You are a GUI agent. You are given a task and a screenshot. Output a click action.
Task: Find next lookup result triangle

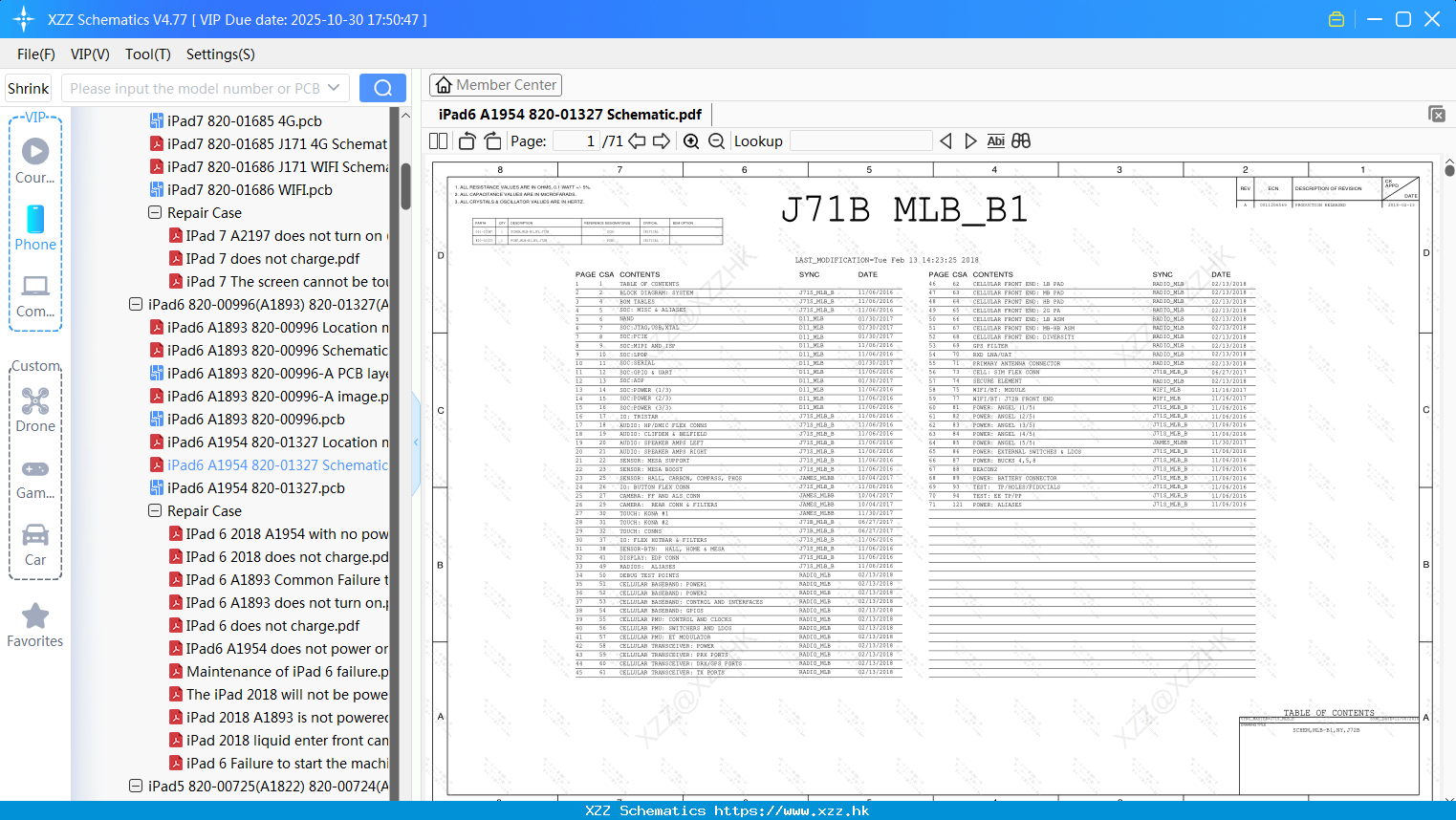[970, 141]
